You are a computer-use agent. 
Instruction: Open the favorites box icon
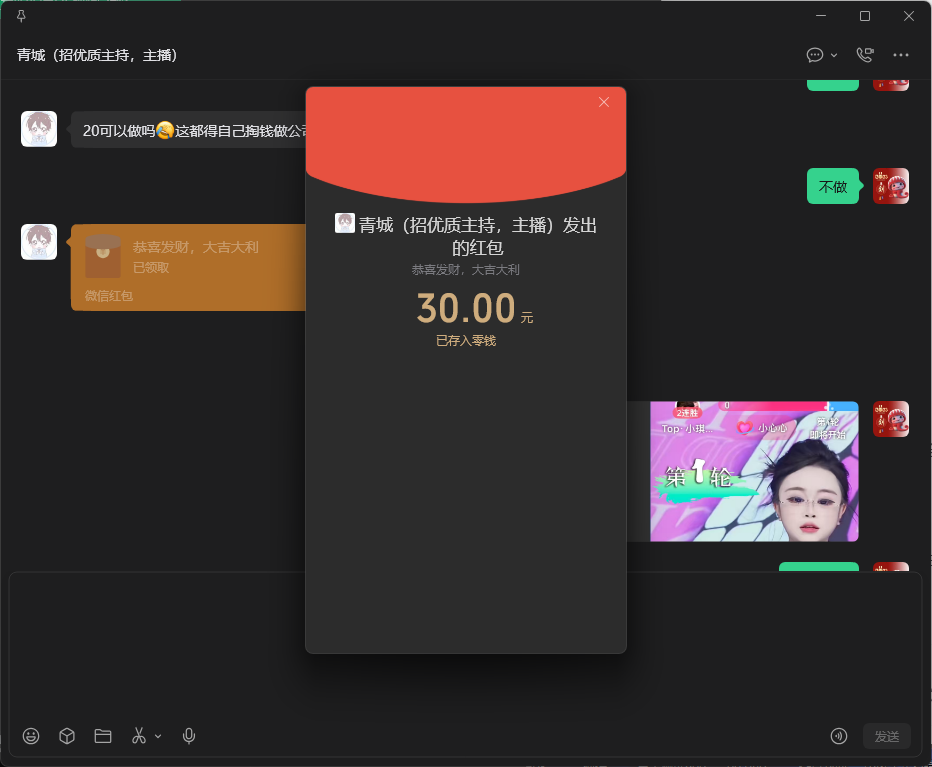pyautogui.click(x=67, y=736)
